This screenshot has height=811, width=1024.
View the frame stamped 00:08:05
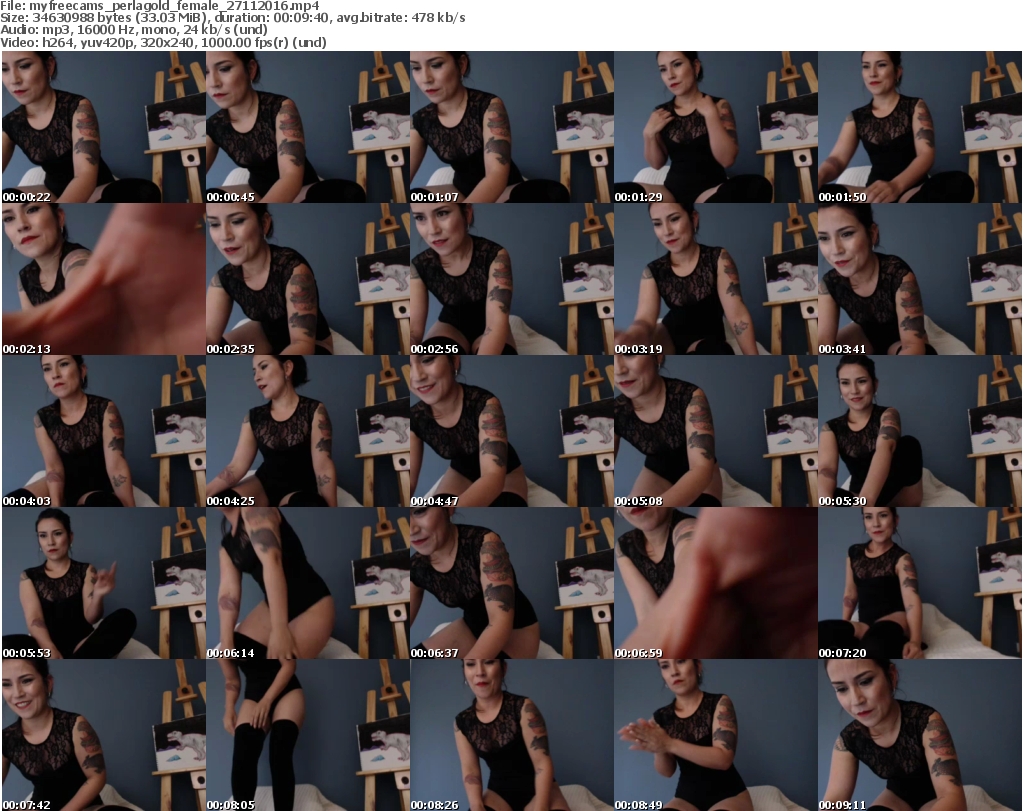(308, 735)
